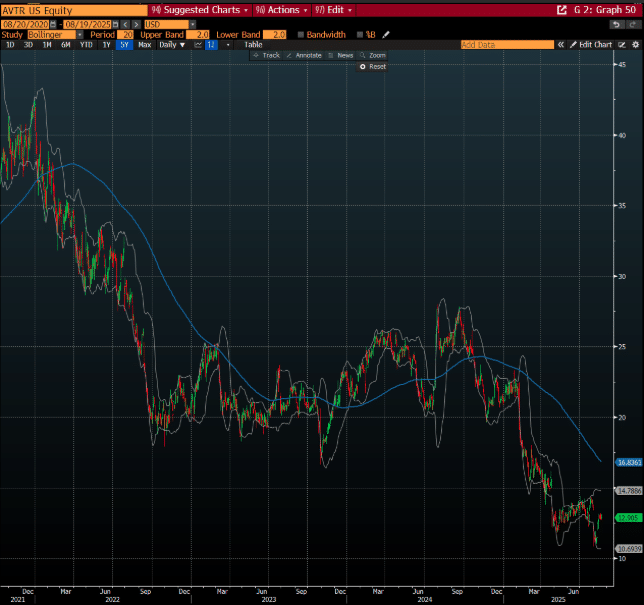The image size is (644, 605).
Task: Activate the Zoom tool
Action: [373, 55]
